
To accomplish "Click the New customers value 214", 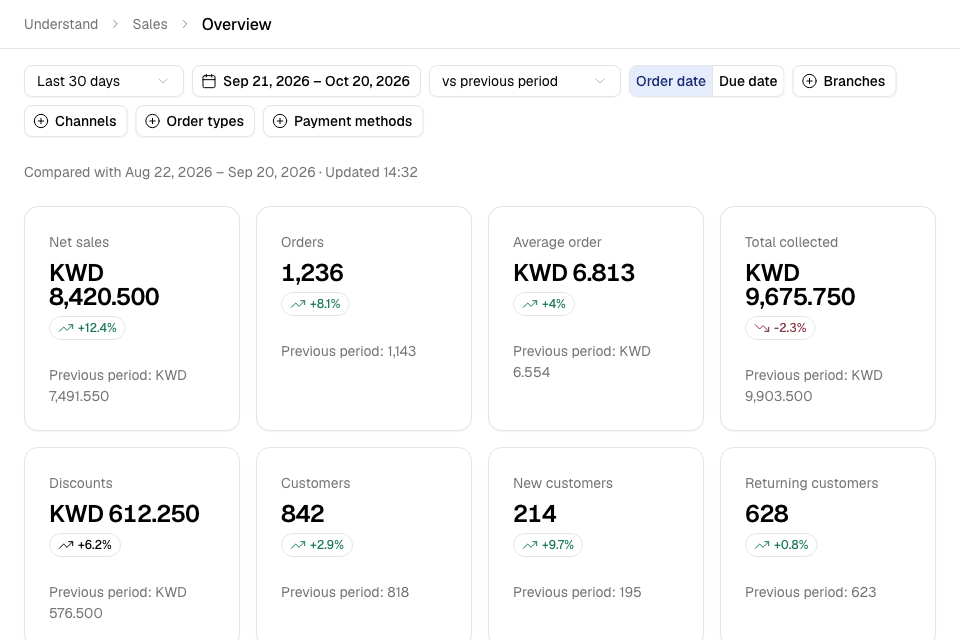I will tap(534, 514).
